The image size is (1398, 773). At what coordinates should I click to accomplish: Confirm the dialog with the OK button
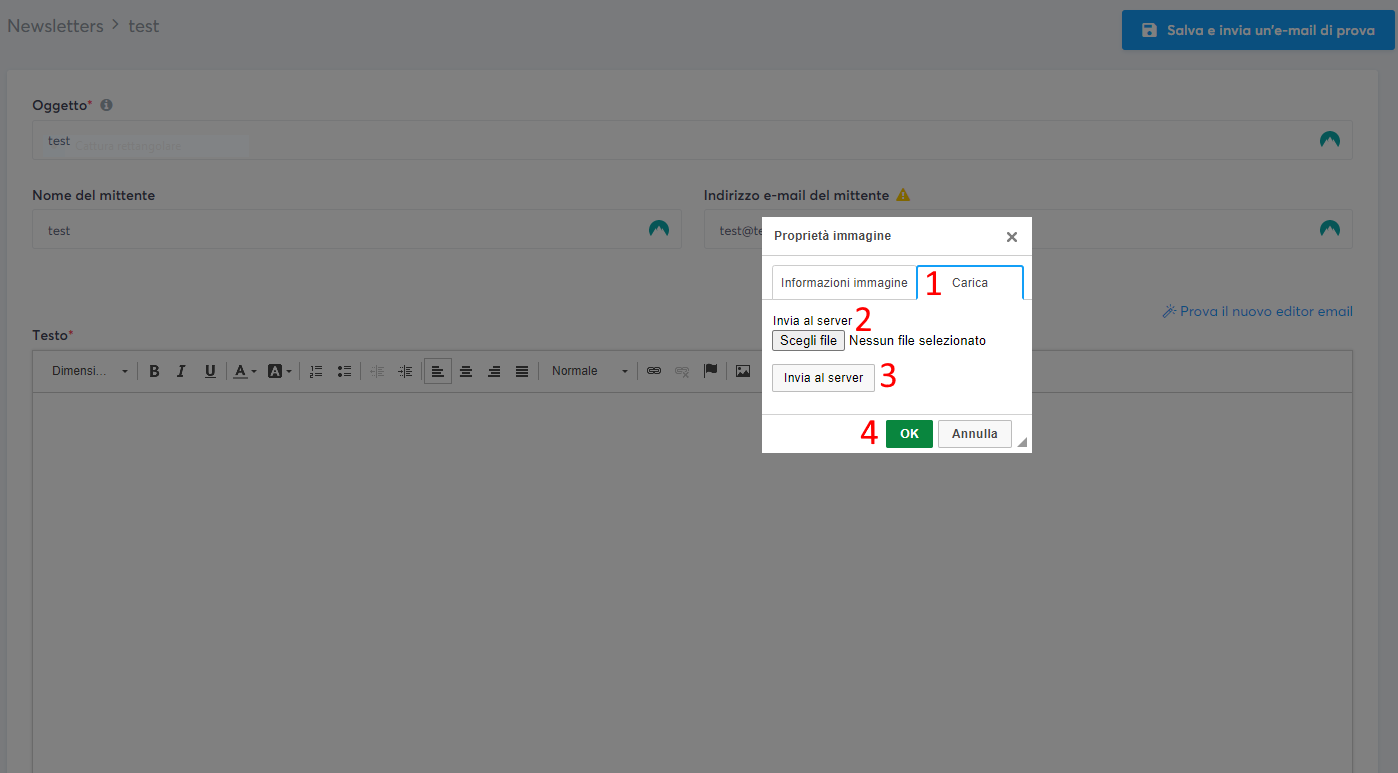(908, 433)
